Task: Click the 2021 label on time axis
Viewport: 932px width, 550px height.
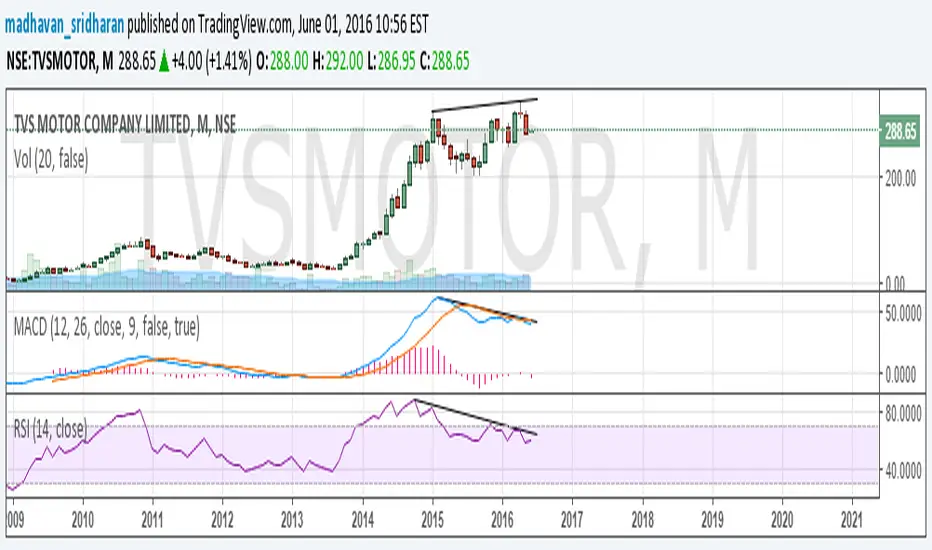Action: 852,520
